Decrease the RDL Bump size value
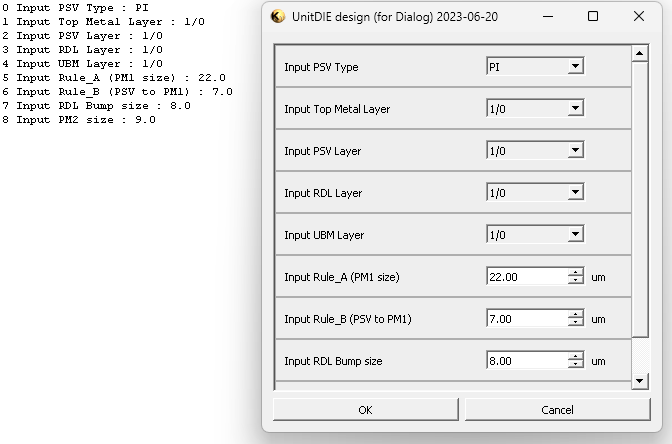Image resolution: width=672 pixels, height=444 pixels. tap(575, 365)
